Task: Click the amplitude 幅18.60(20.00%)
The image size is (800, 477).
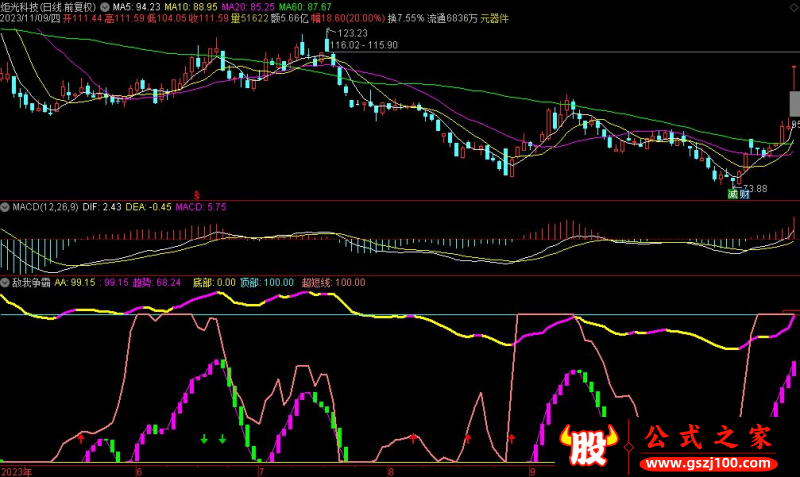Action: pos(348,19)
